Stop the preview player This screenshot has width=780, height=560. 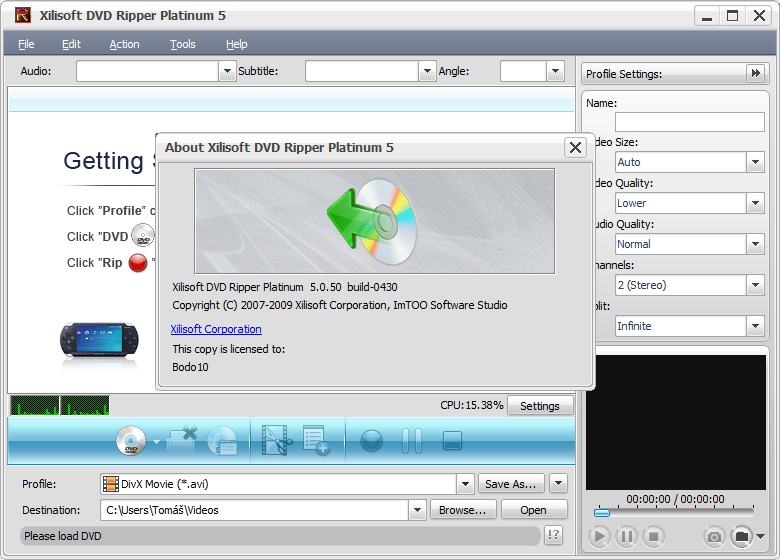click(654, 537)
